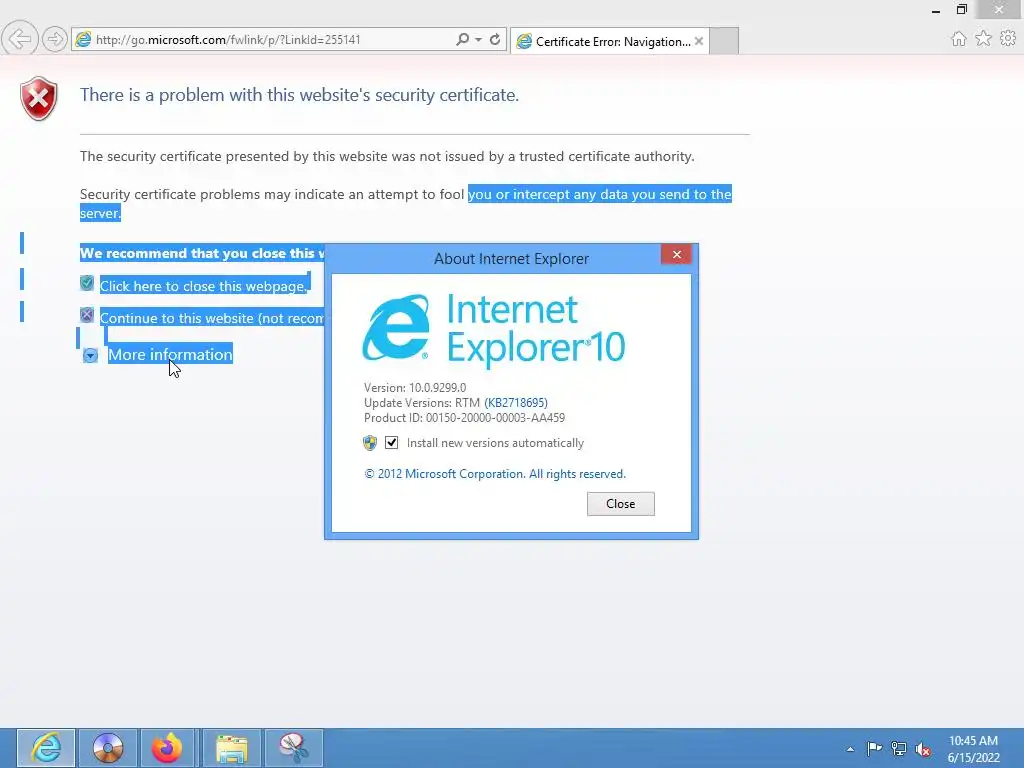1024x768 pixels.
Task: Show hidden tray icons arrow
Action: click(850, 749)
